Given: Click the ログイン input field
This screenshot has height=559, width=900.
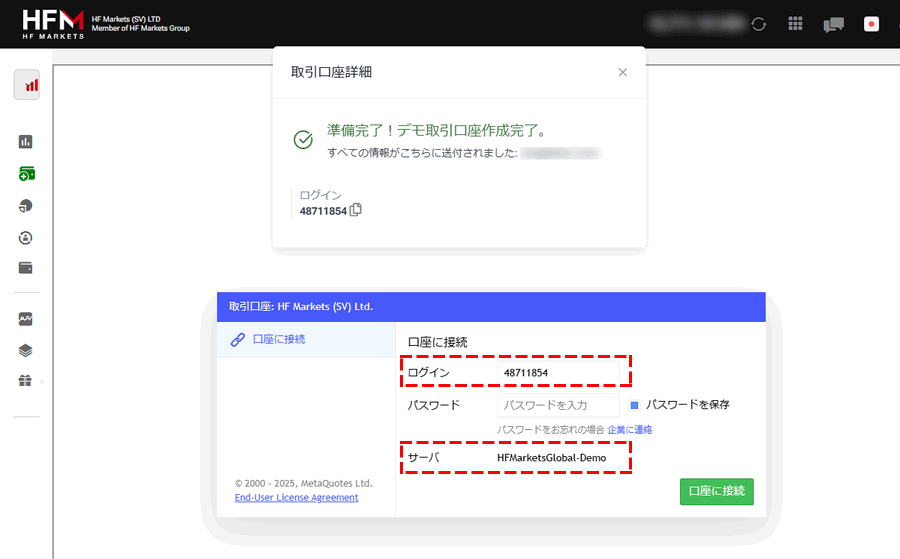Looking at the screenshot, I should click(558, 372).
